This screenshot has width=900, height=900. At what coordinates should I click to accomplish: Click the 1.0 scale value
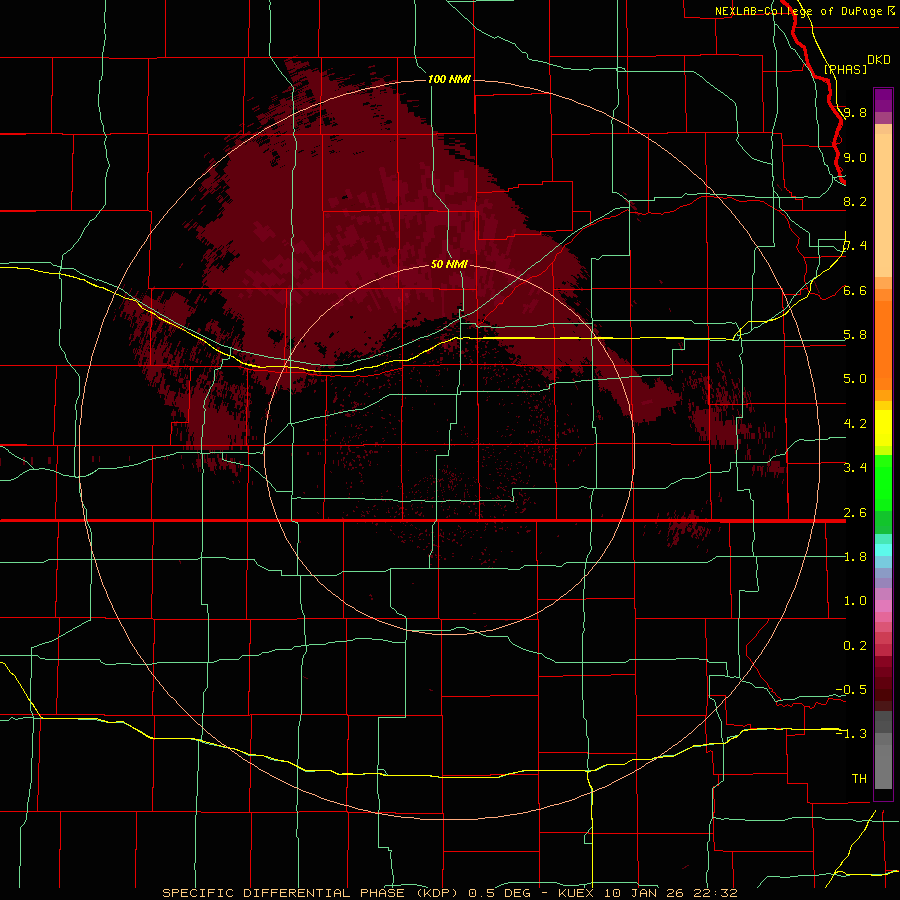point(855,601)
